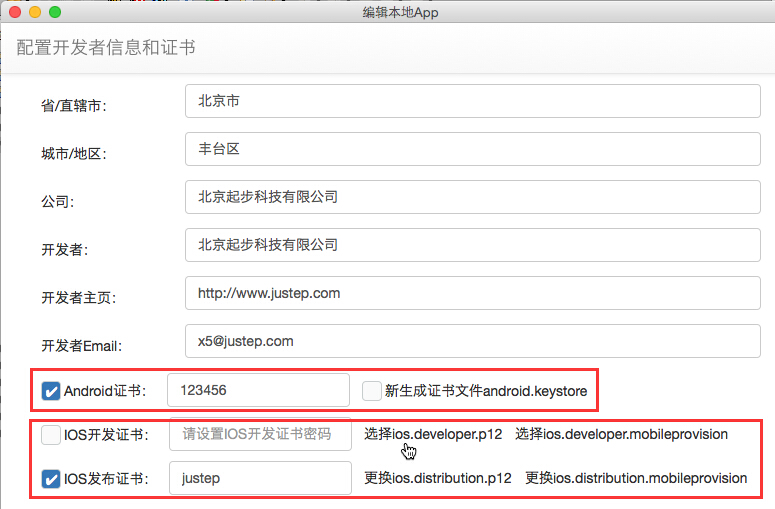The image size is (775, 509).
Task: Disable the IOS发布证书 checkbox
Action: tap(51, 479)
